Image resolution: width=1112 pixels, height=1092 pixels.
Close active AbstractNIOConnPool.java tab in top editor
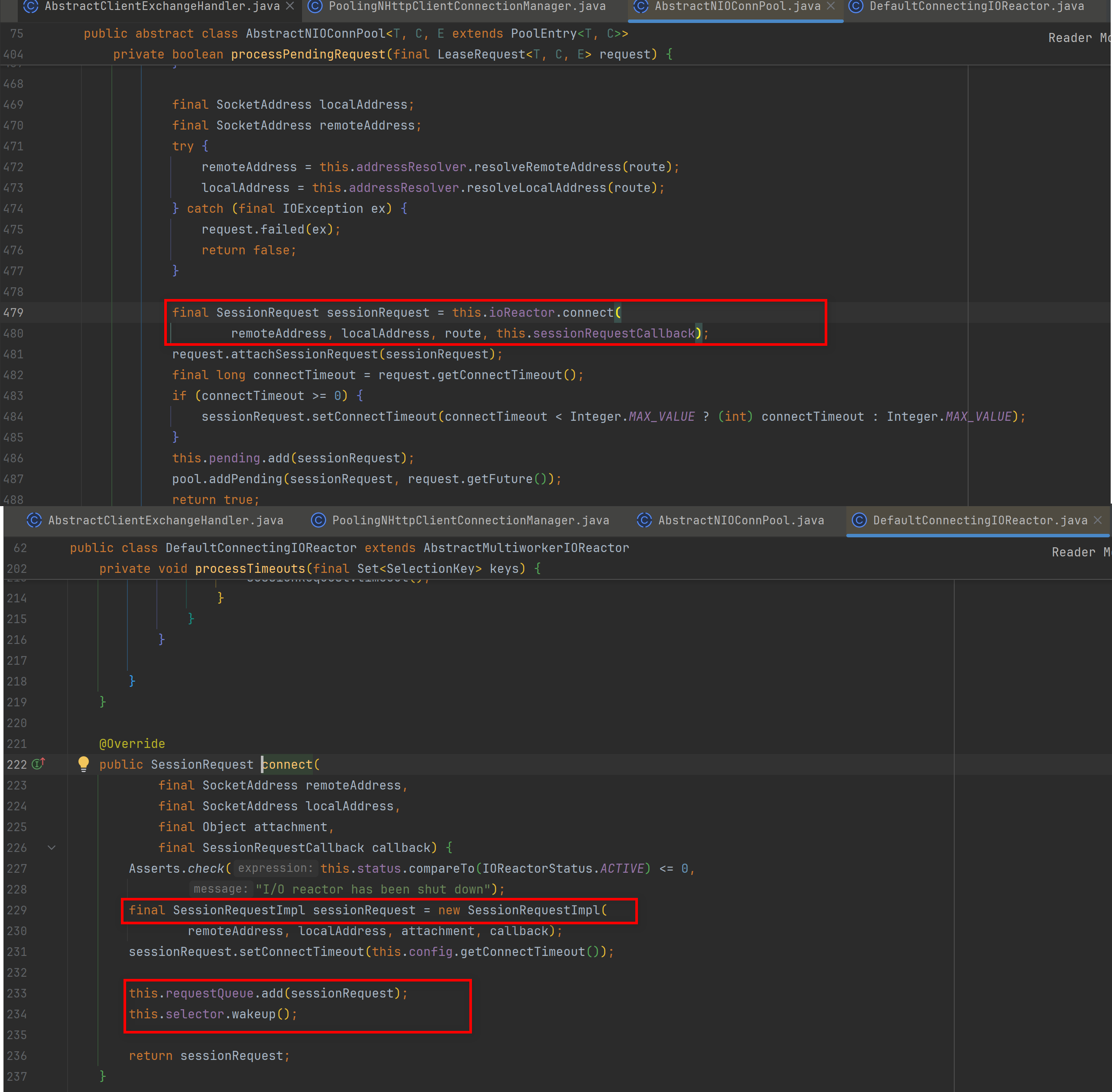click(x=830, y=6)
